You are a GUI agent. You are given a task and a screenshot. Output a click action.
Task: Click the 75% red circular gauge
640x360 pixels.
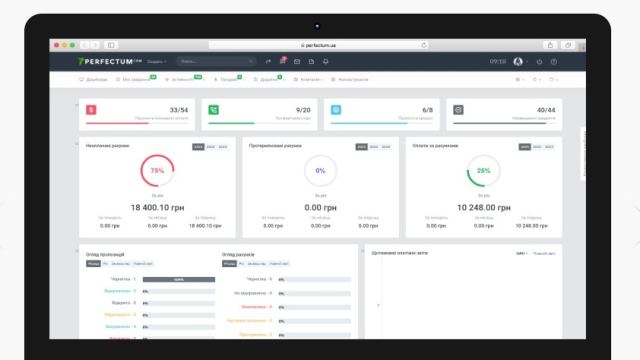157,171
